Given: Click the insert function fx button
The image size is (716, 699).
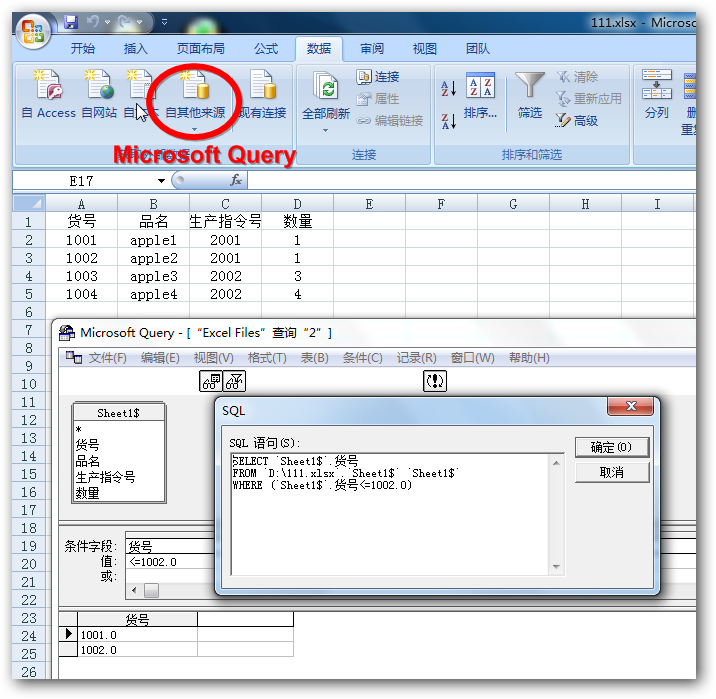Looking at the screenshot, I should tap(236, 180).
